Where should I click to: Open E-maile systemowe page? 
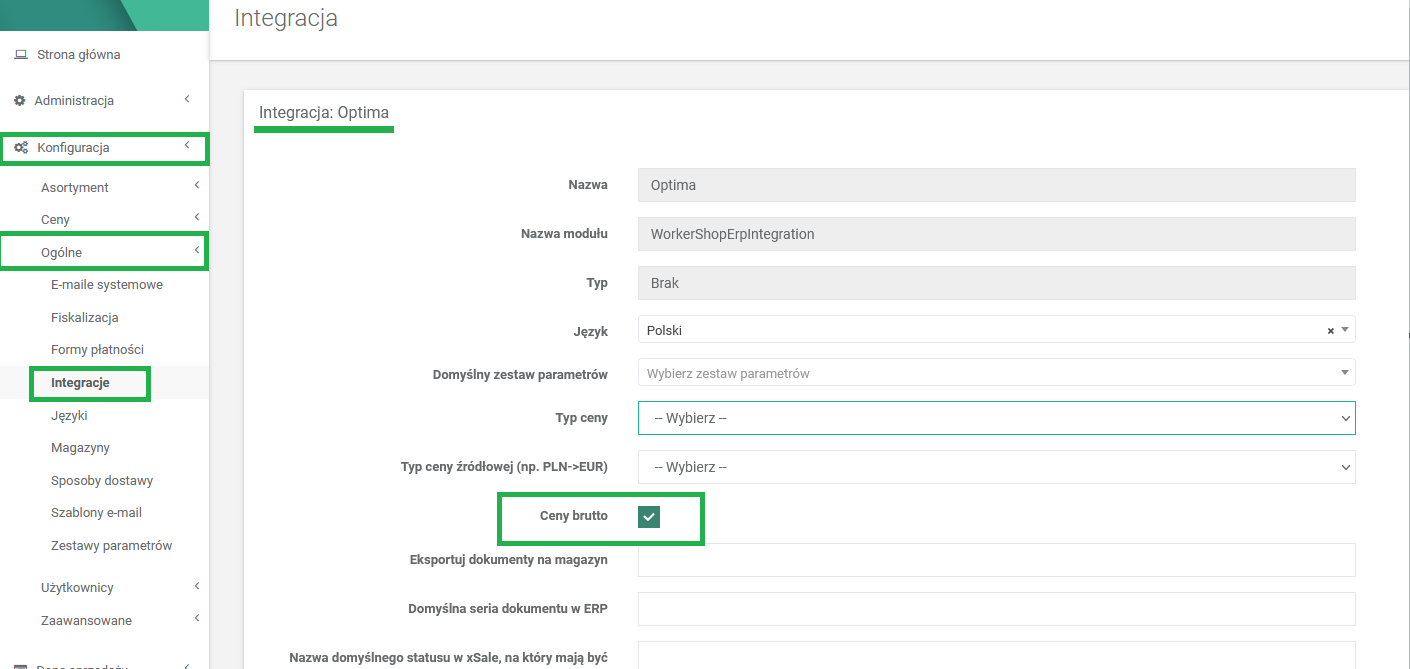pyautogui.click(x=106, y=285)
